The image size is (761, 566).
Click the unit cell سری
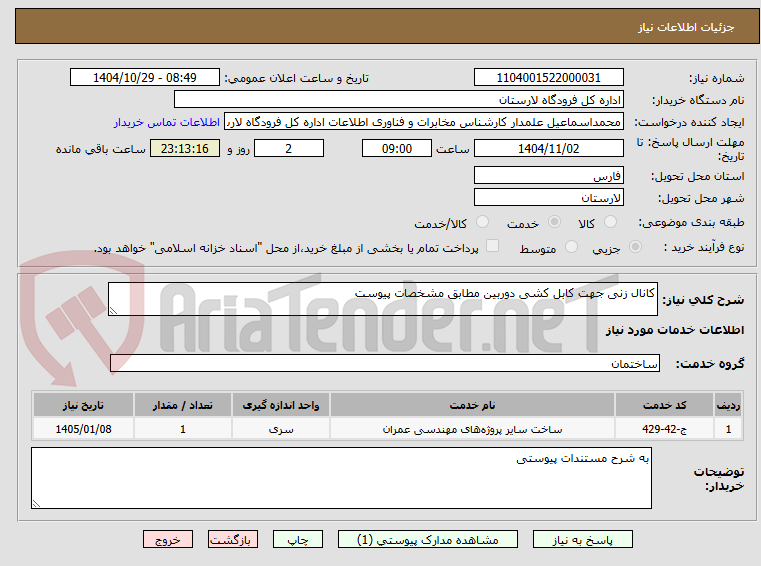pos(281,429)
